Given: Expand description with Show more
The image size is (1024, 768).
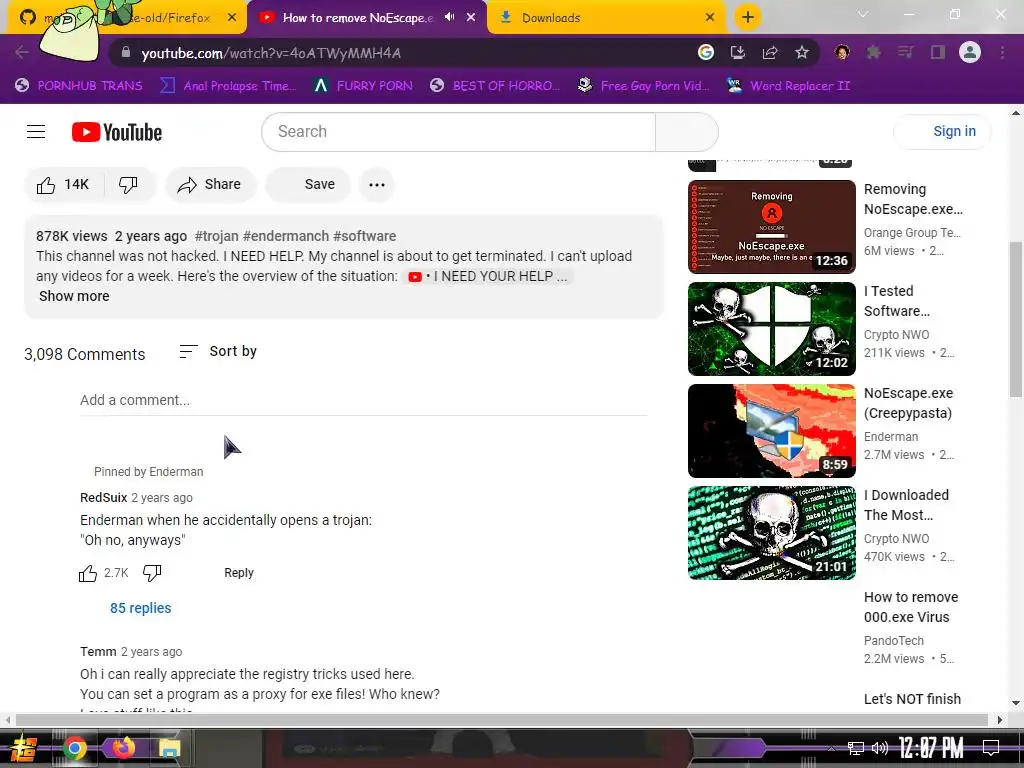Looking at the screenshot, I should 74,296.
